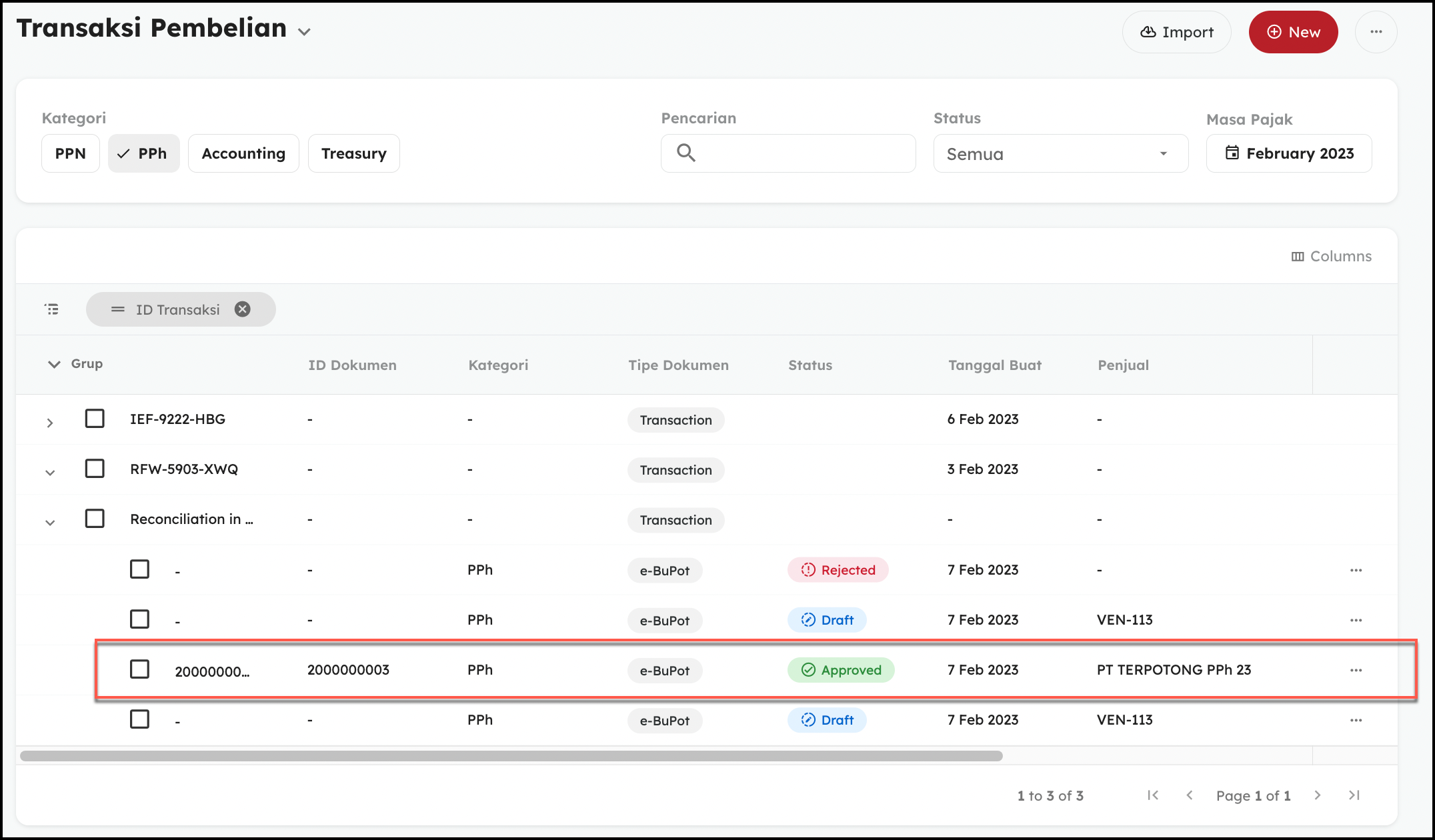Open the Status Semua dropdown
Screen dimensions: 1435x840
(1060, 154)
